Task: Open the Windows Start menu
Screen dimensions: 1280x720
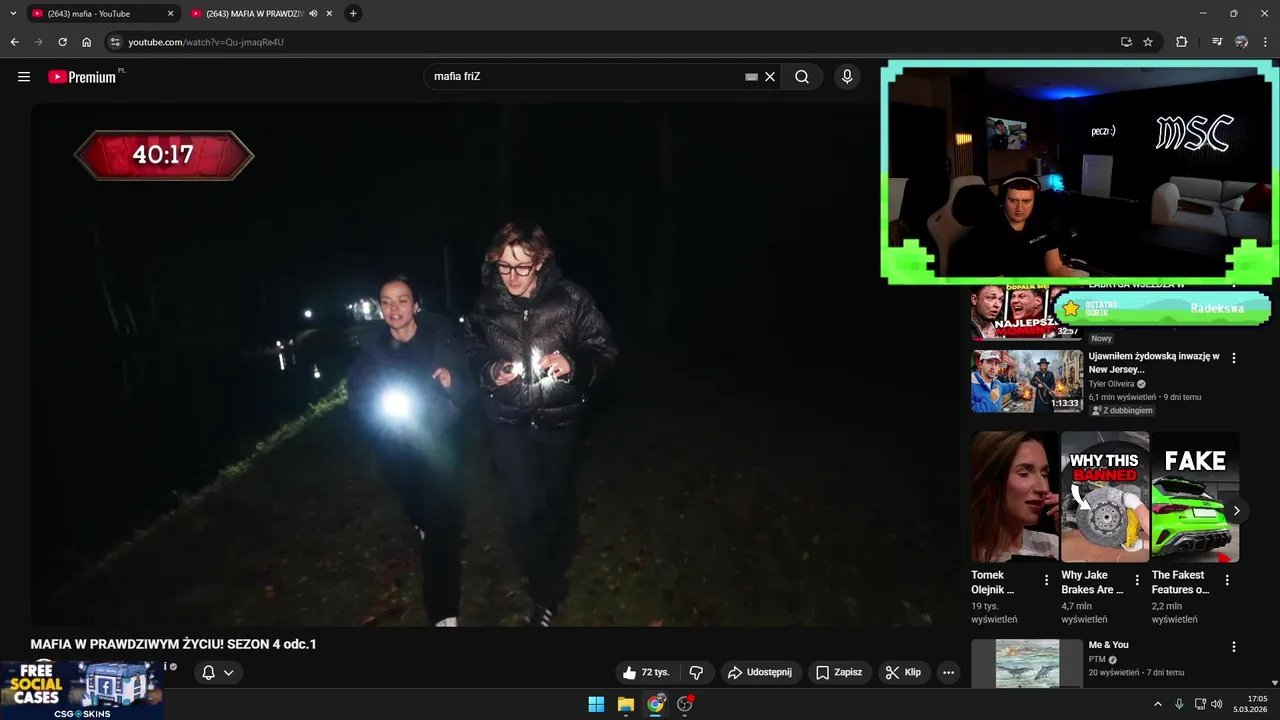Action: point(596,704)
